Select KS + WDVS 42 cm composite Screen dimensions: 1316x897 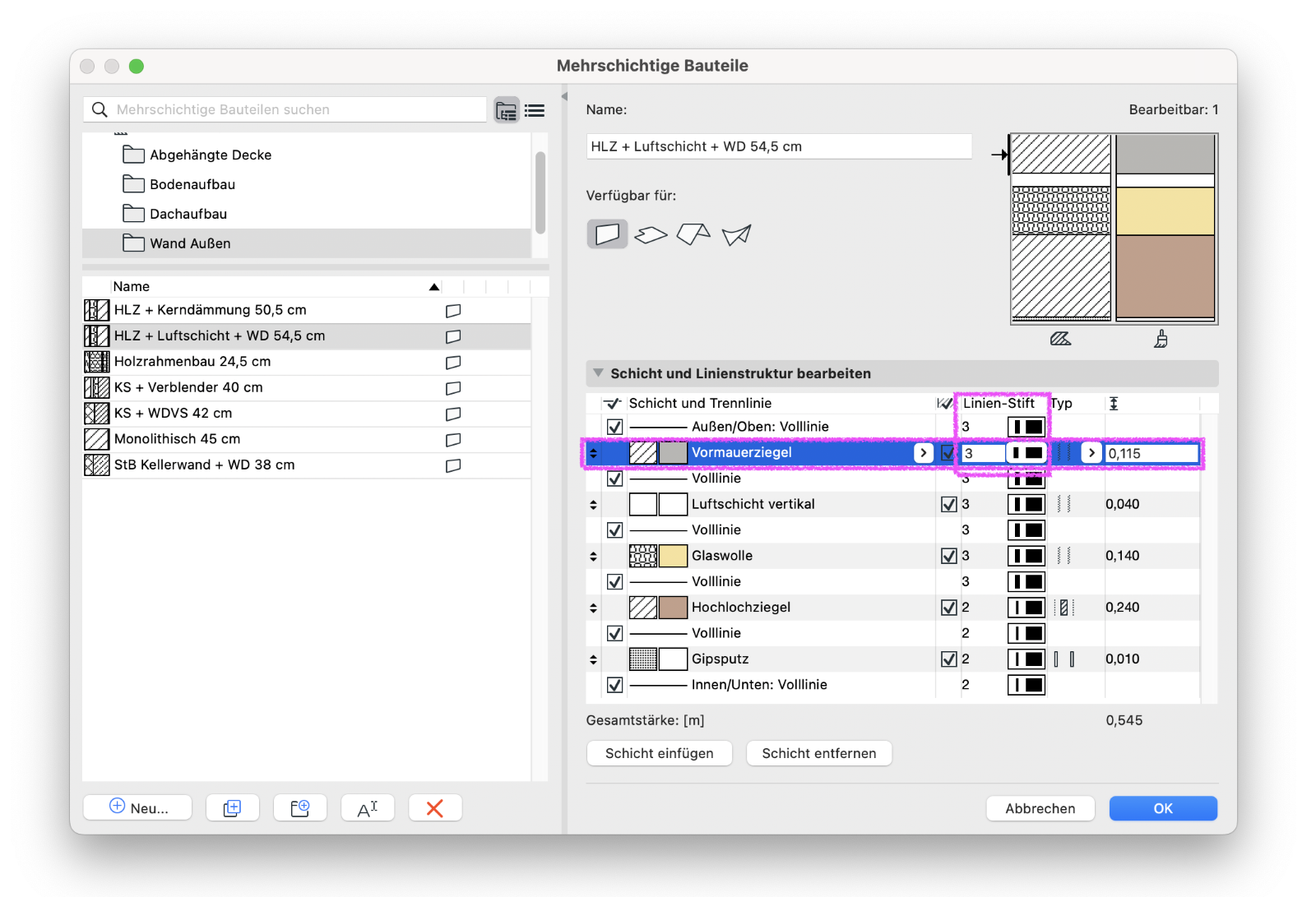tap(307, 414)
